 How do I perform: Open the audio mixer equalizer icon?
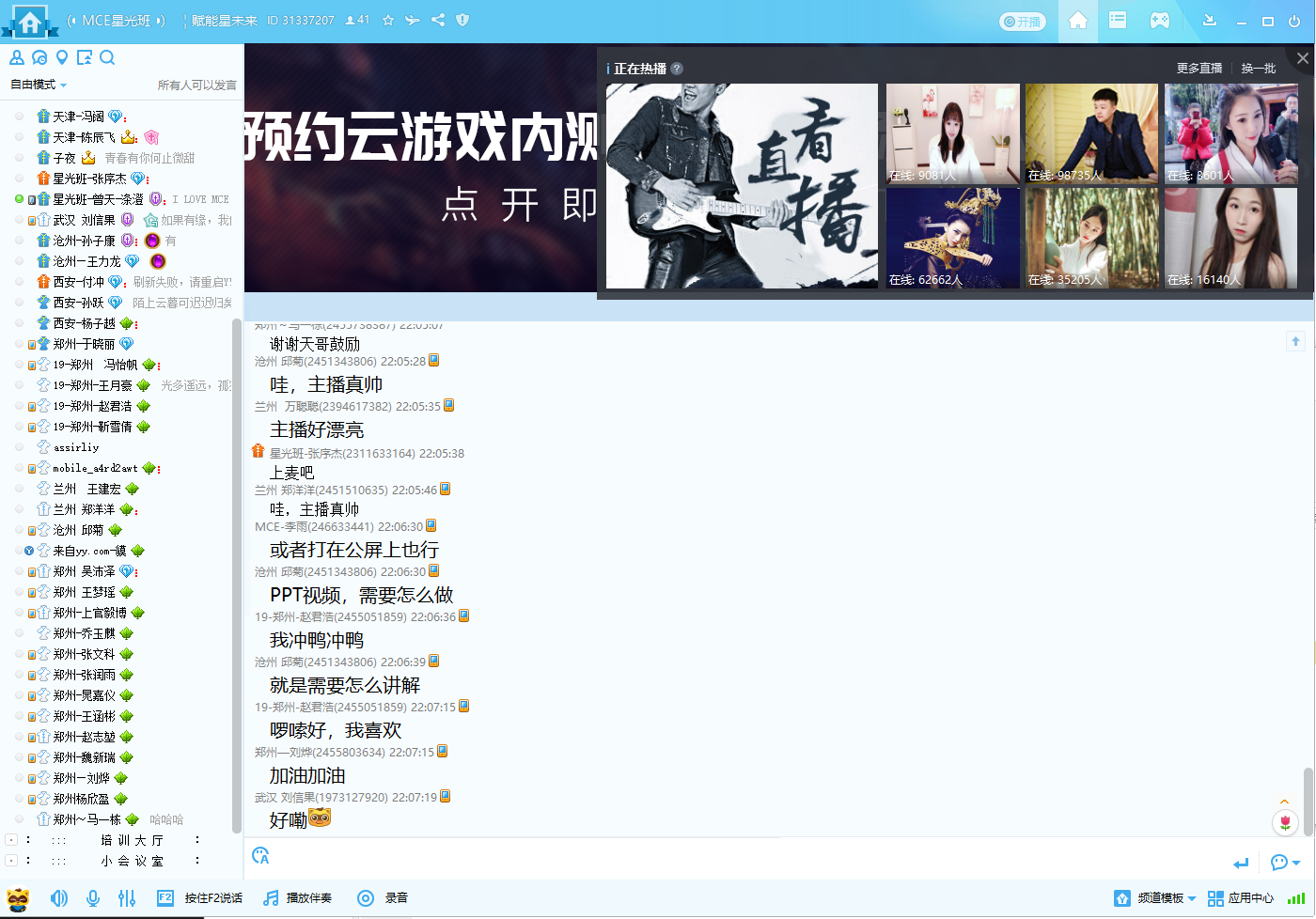coord(127,898)
